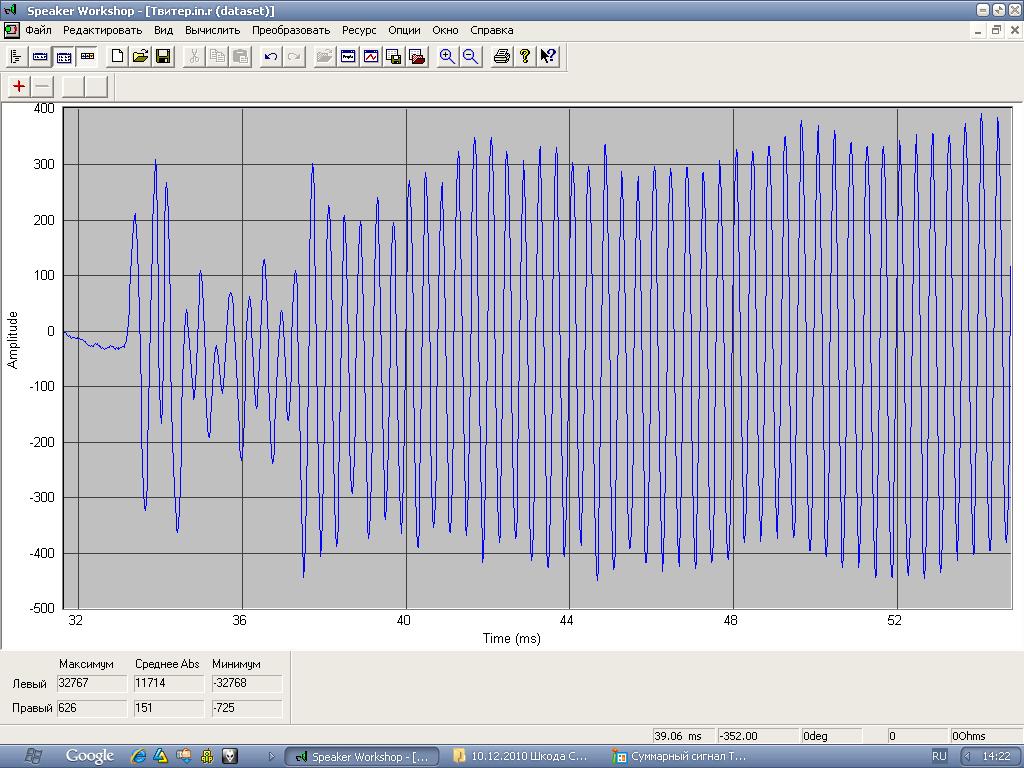1024x768 pixels.
Task: Click the yellow question mark help icon
Action: 525,57
